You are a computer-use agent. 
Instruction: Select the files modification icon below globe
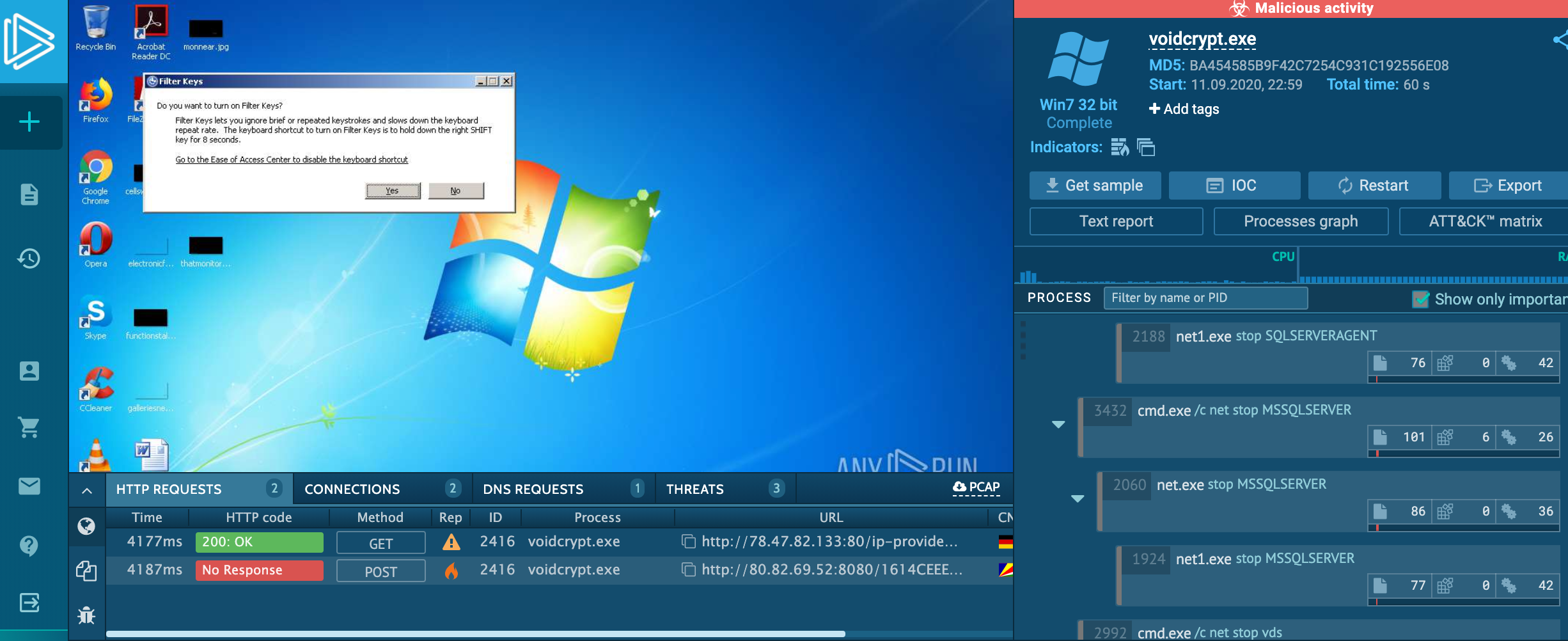click(86, 571)
